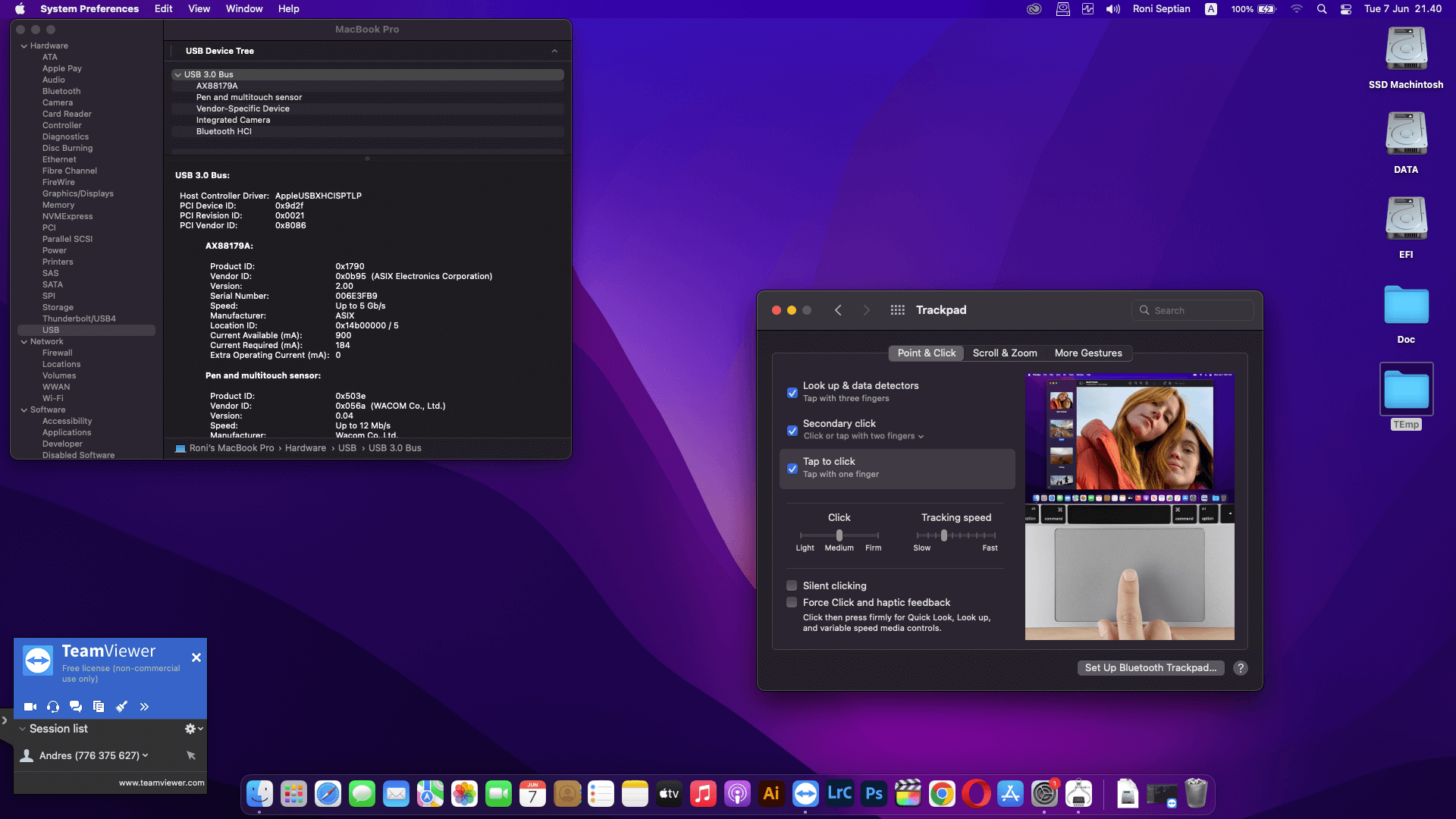Collapse the Network section in sidebar
Screen dimensions: 1456x819
(24, 341)
